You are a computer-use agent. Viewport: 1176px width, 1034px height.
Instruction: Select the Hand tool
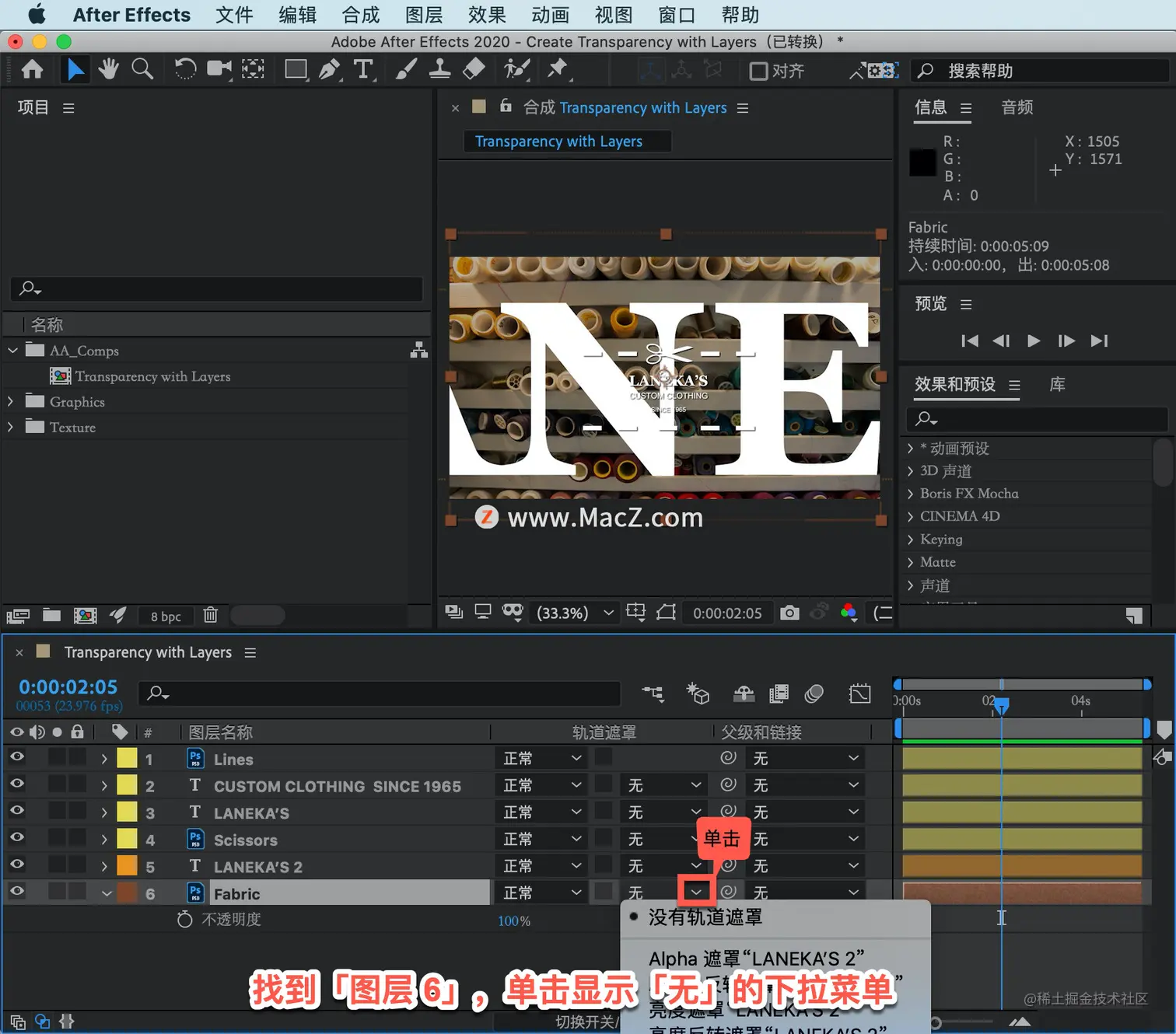click(109, 69)
